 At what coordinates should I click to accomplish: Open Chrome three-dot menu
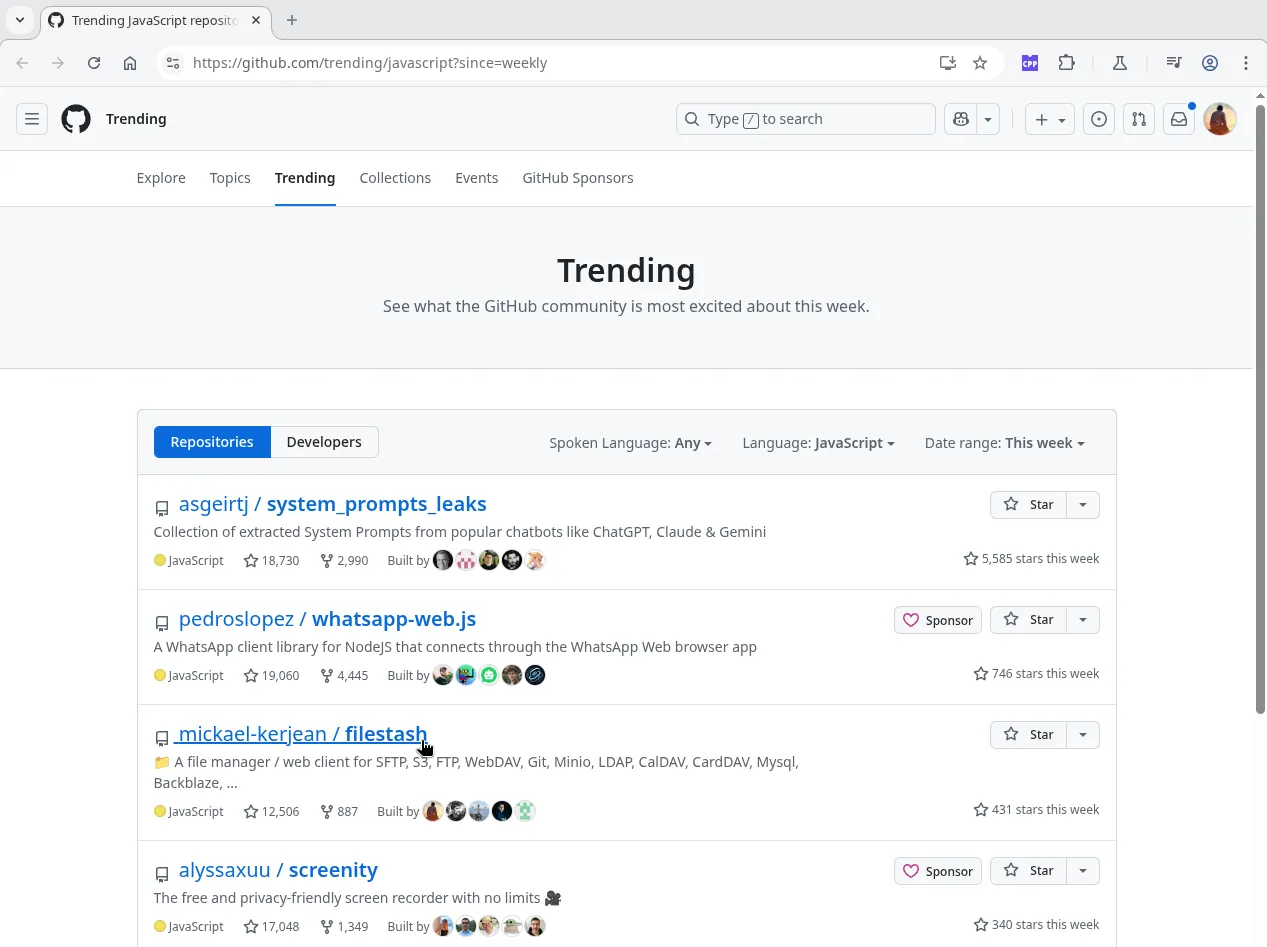[x=1246, y=63]
